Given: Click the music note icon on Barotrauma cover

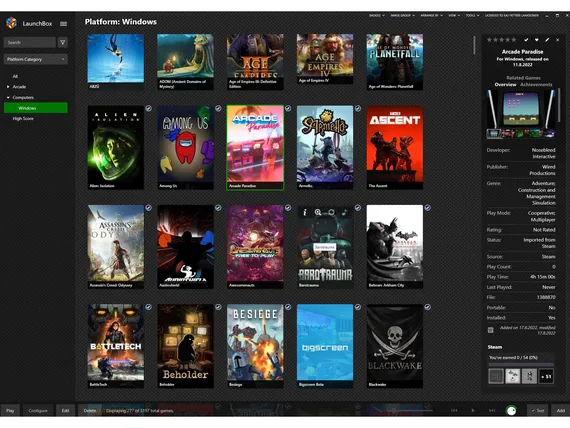Looking at the screenshot, I should (344, 212).
